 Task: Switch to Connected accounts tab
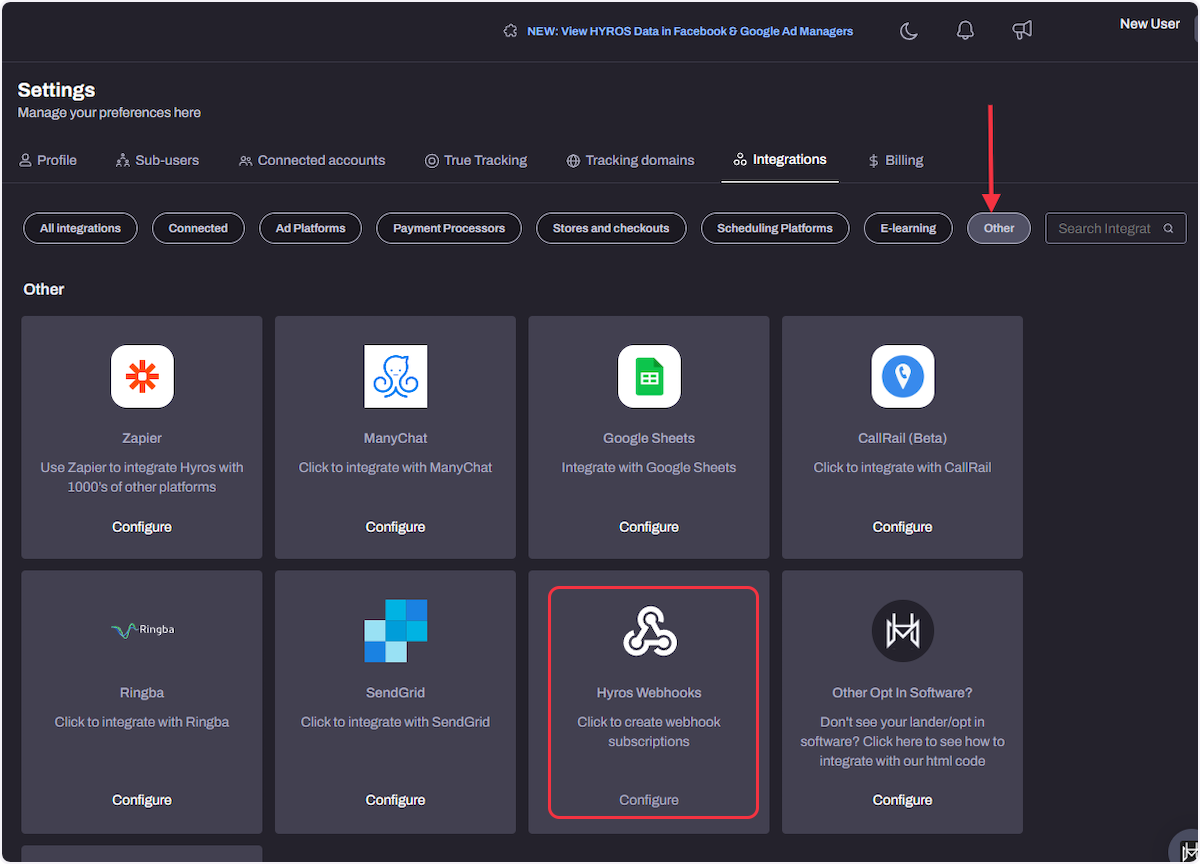click(312, 160)
